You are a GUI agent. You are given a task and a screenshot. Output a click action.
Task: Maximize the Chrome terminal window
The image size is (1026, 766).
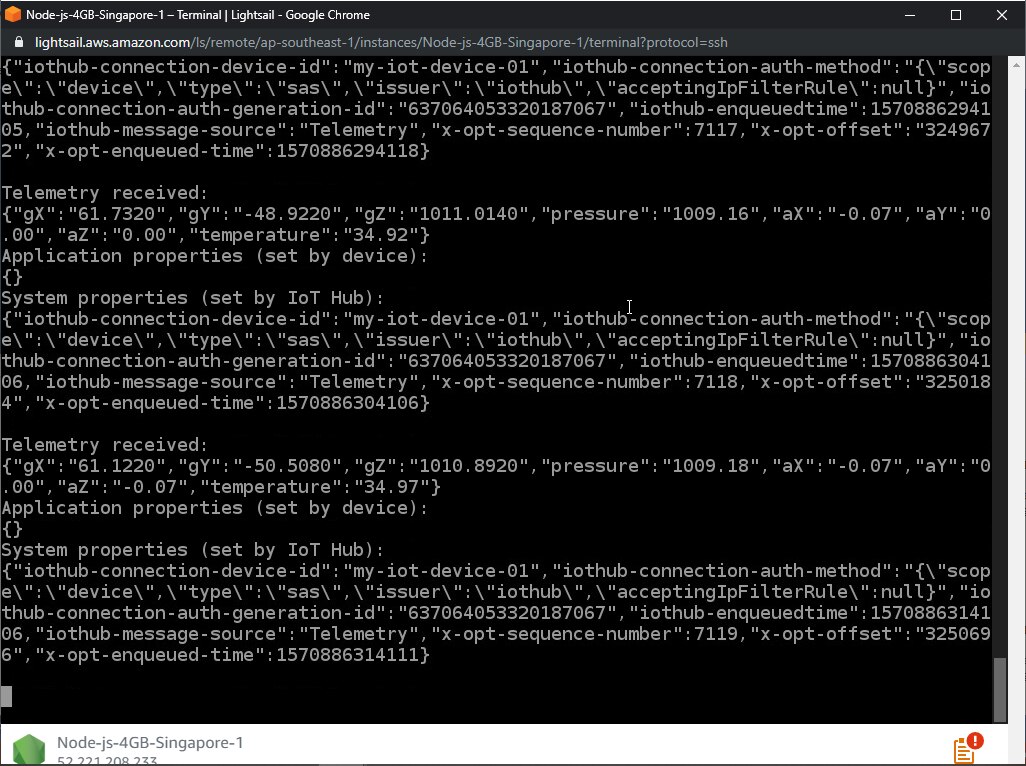pos(955,14)
